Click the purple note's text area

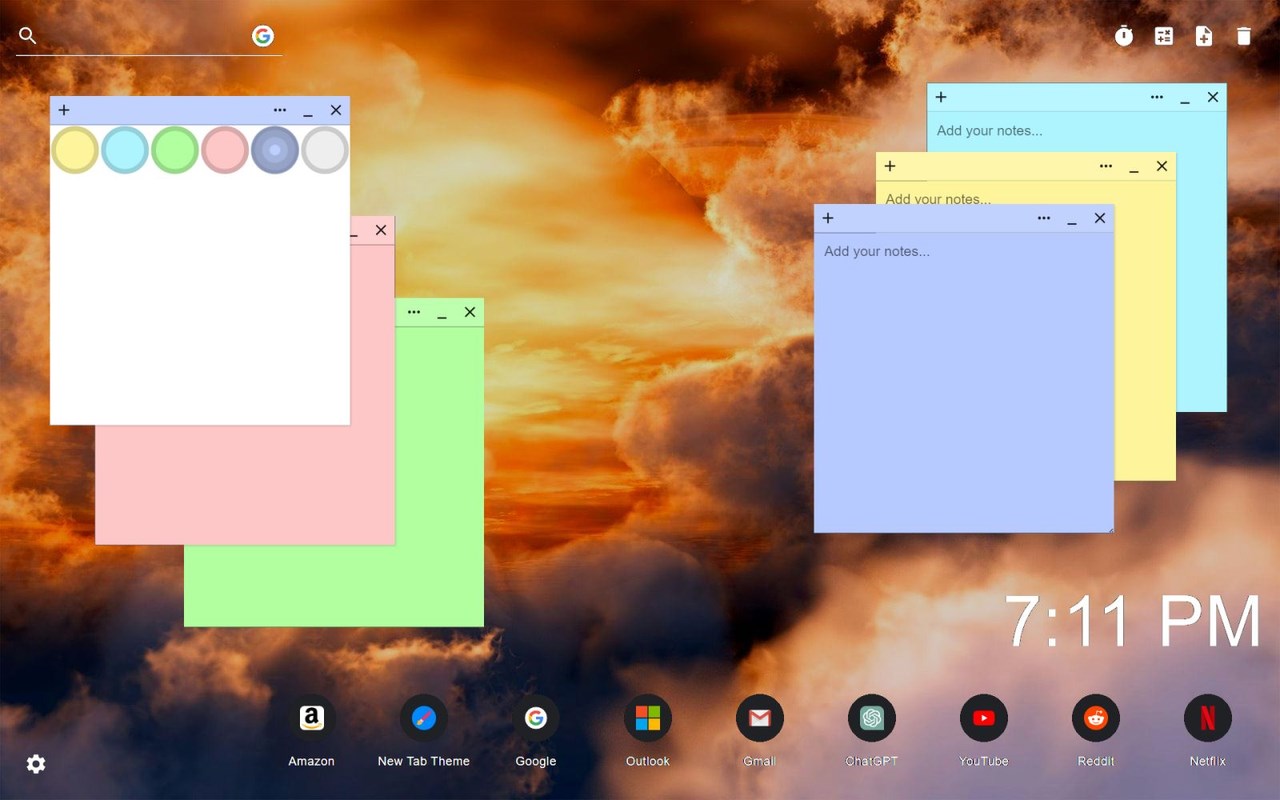tap(964, 382)
